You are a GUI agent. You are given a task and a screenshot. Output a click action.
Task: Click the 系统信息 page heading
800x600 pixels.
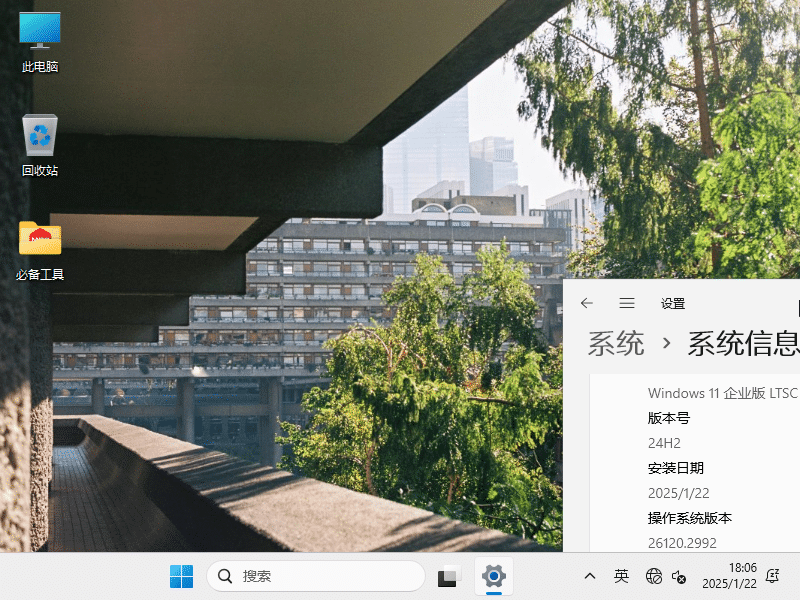pos(743,343)
